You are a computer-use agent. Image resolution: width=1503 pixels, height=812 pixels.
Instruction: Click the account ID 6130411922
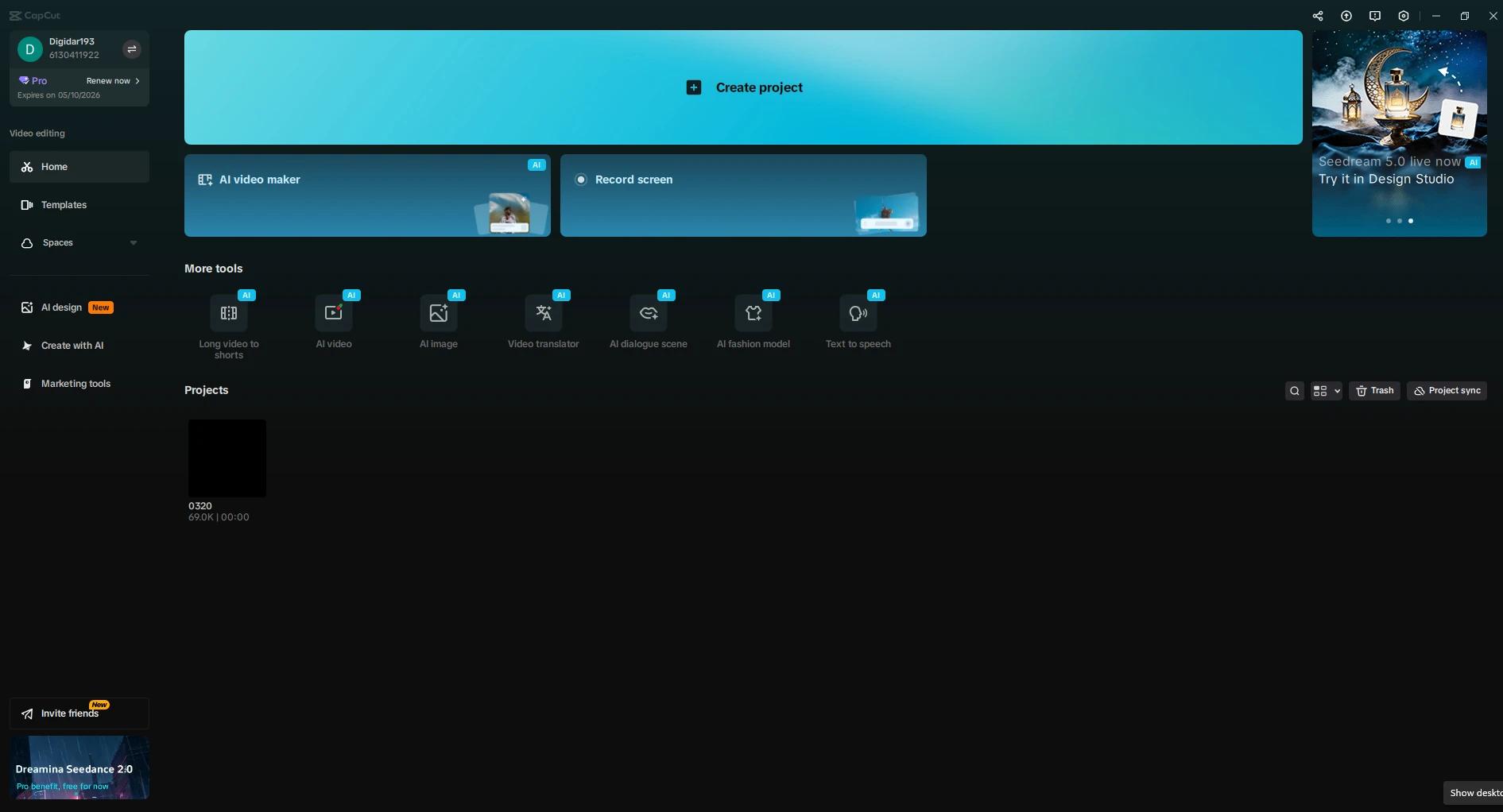tap(74, 55)
